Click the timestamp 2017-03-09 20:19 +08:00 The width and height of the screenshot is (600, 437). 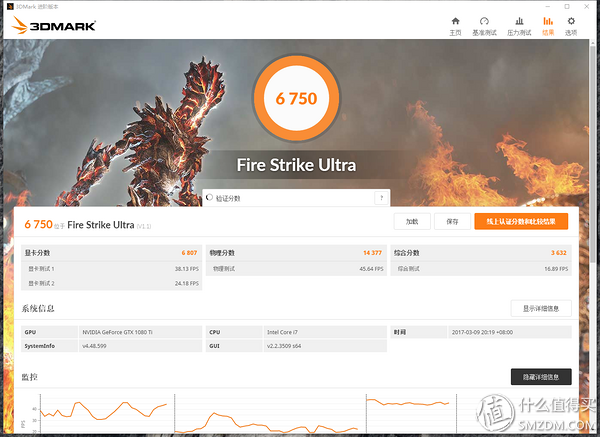coord(482,332)
